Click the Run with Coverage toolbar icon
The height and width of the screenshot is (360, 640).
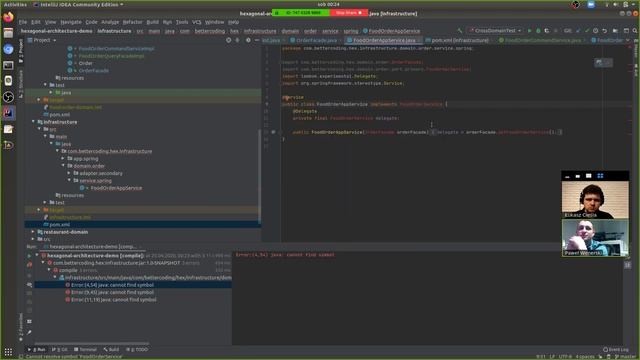547,31
